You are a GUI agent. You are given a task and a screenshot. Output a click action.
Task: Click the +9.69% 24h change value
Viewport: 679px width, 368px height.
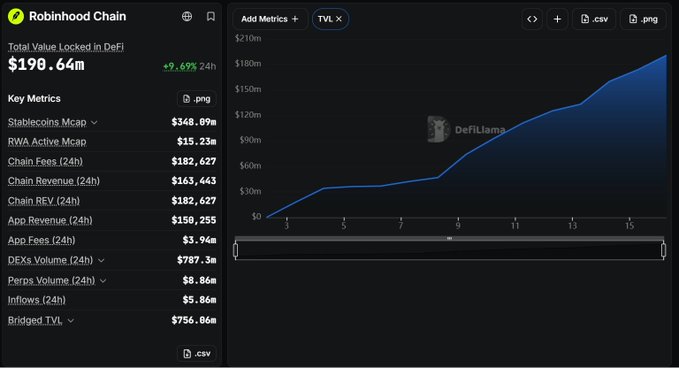click(180, 66)
